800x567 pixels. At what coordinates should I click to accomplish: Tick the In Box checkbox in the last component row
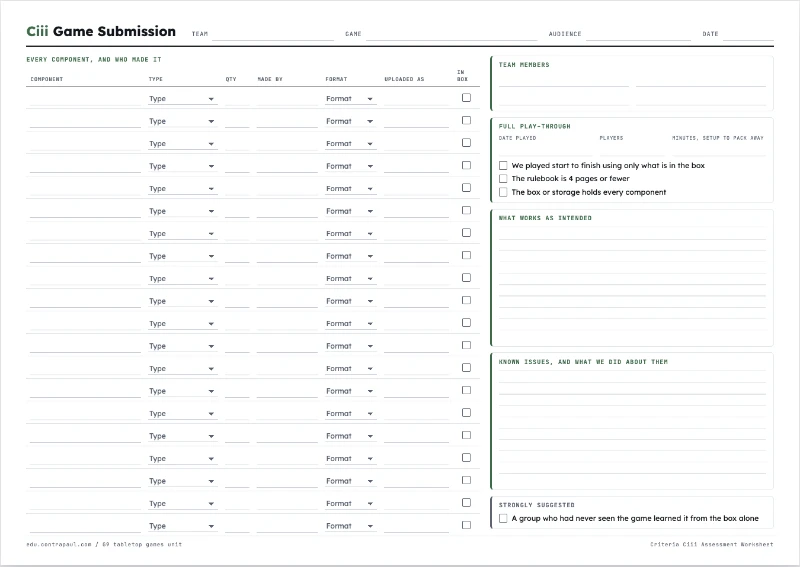[x=466, y=525]
